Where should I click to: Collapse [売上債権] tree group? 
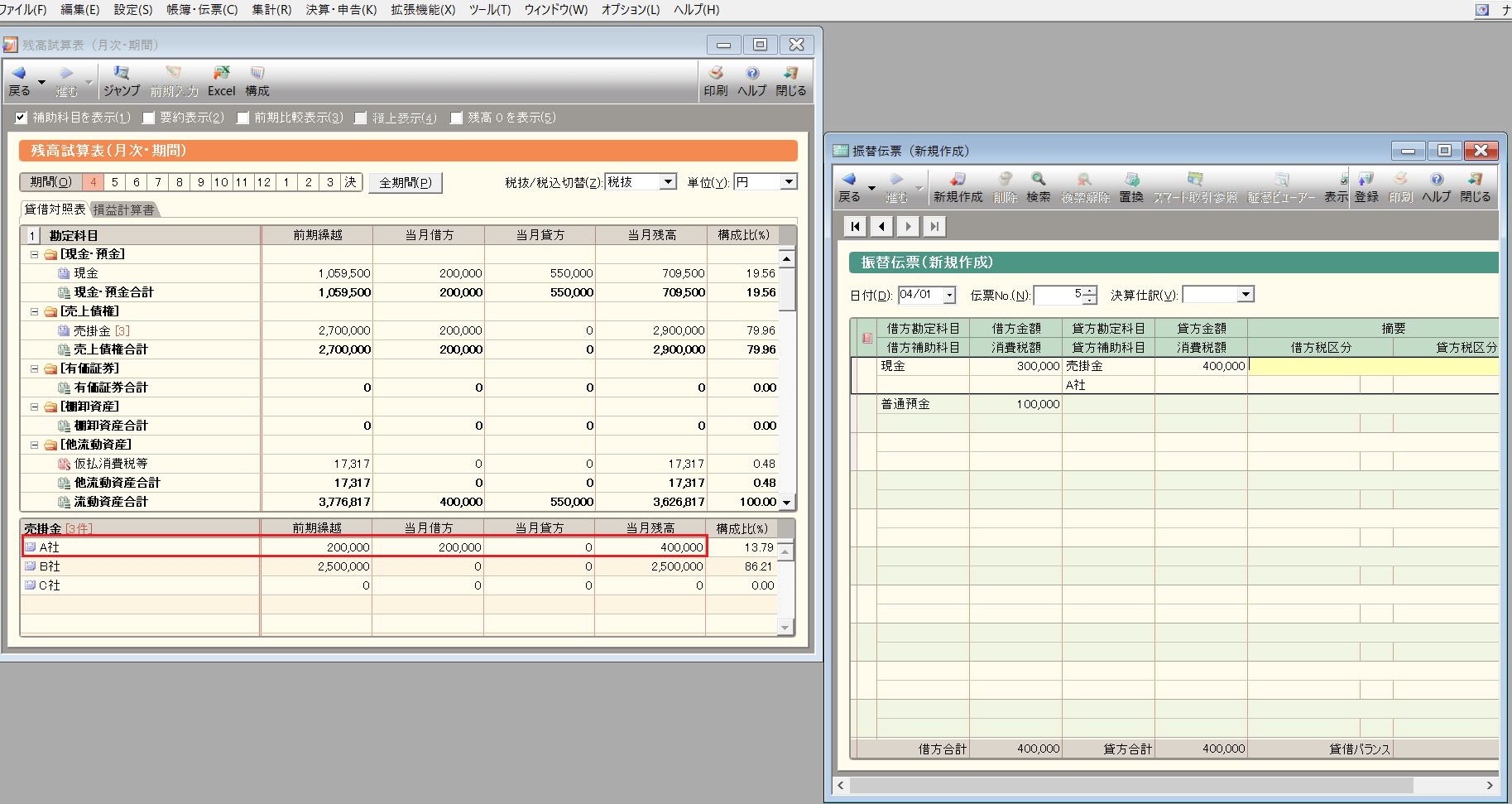(x=35, y=311)
